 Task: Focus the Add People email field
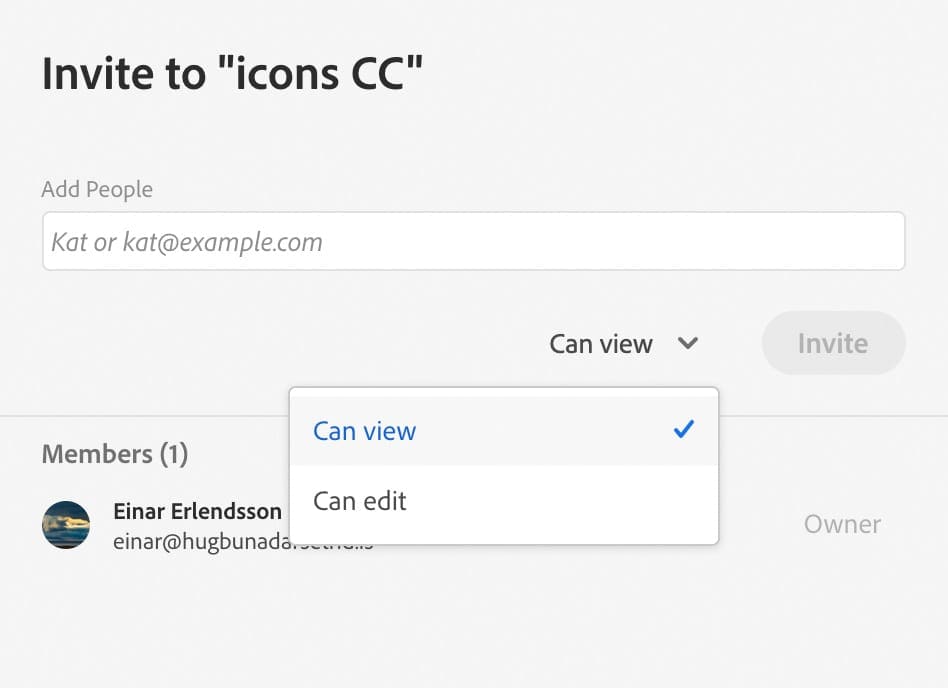click(x=473, y=241)
